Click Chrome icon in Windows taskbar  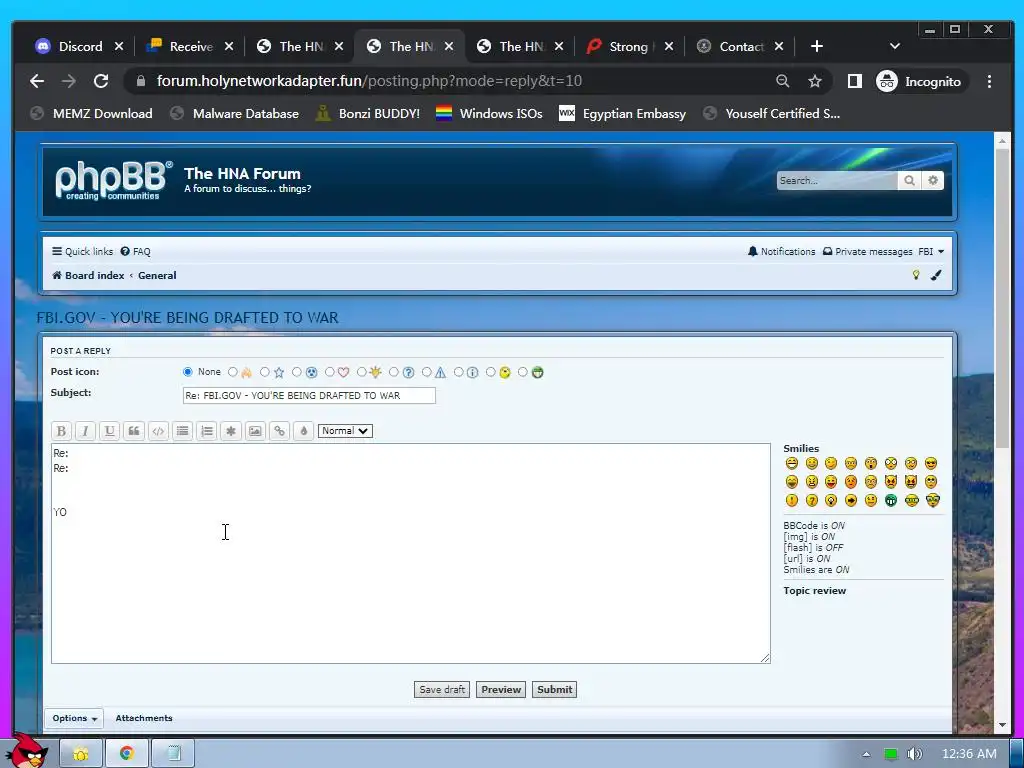click(x=127, y=754)
